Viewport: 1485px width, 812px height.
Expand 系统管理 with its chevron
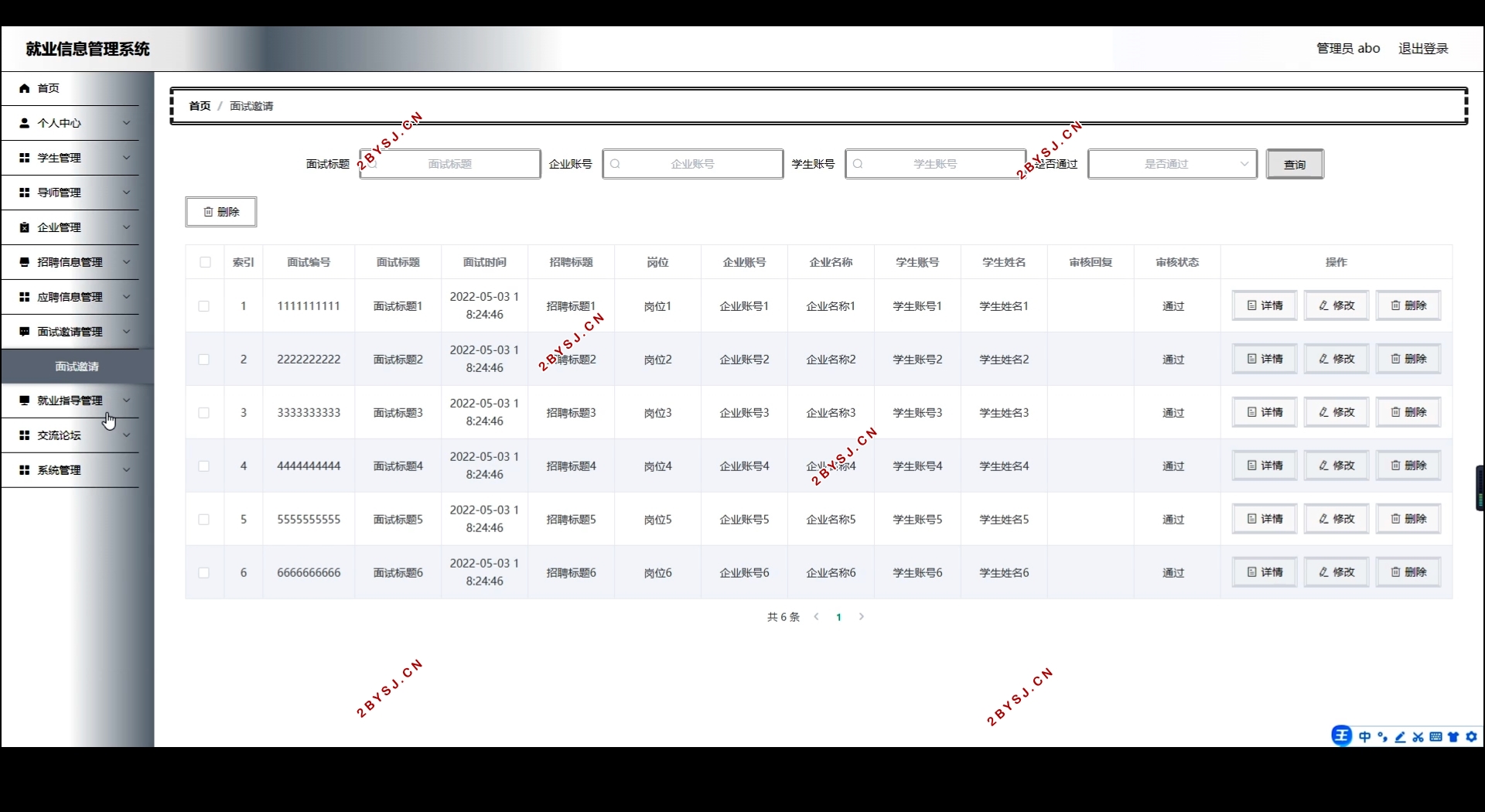(x=127, y=470)
